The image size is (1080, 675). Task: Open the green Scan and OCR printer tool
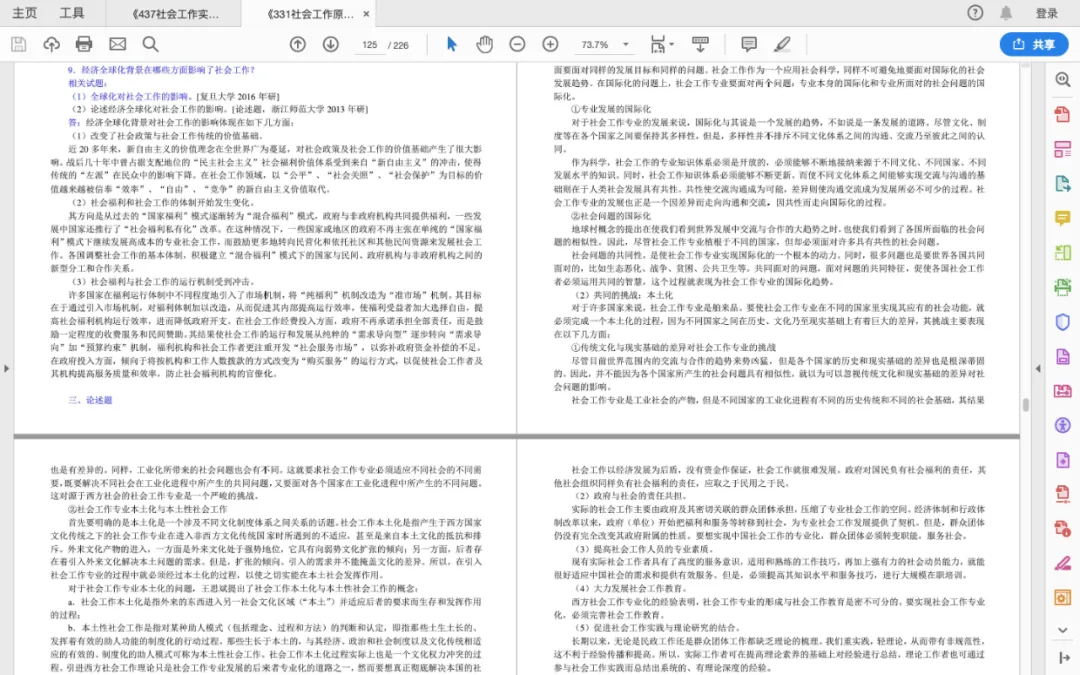(x=1063, y=287)
